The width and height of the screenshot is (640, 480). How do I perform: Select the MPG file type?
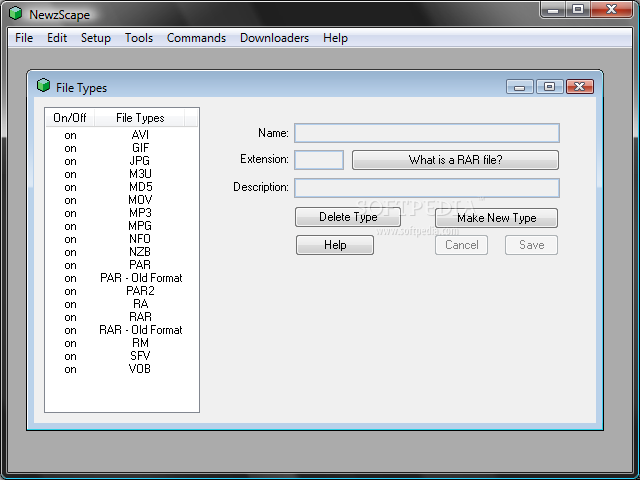click(140, 226)
